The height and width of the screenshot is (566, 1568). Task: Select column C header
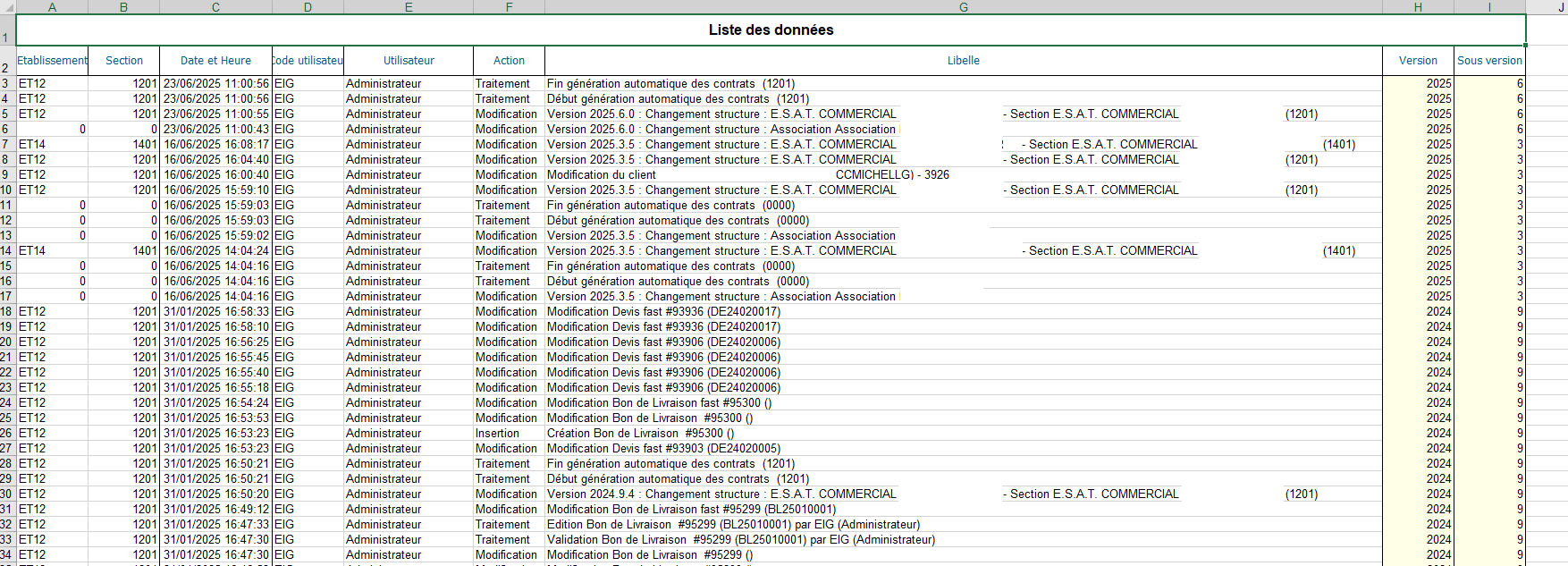[215, 7]
